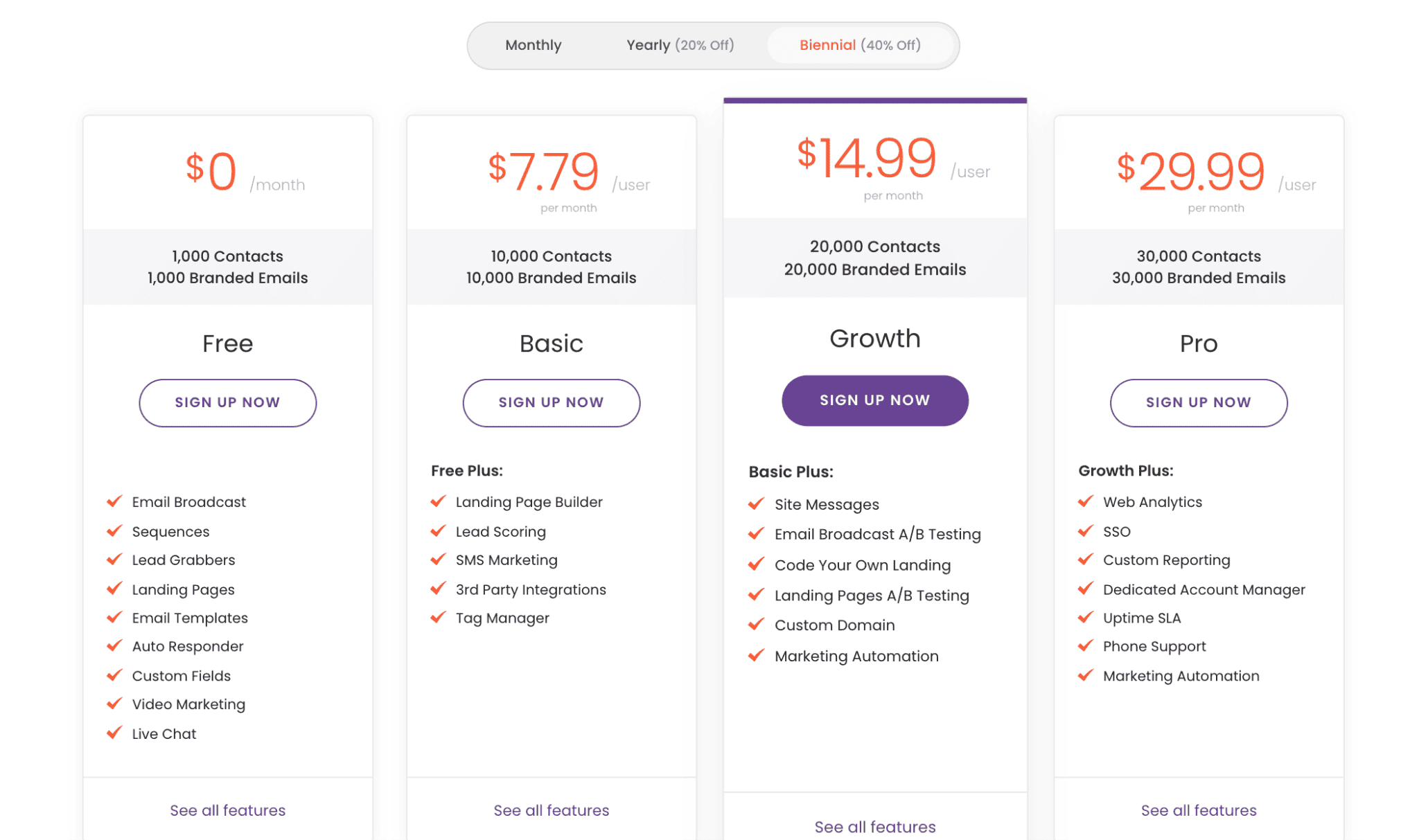Image resolution: width=1419 pixels, height=840 pixels.
Task: Open See all features for Growth plan
Action: (874, 826)
